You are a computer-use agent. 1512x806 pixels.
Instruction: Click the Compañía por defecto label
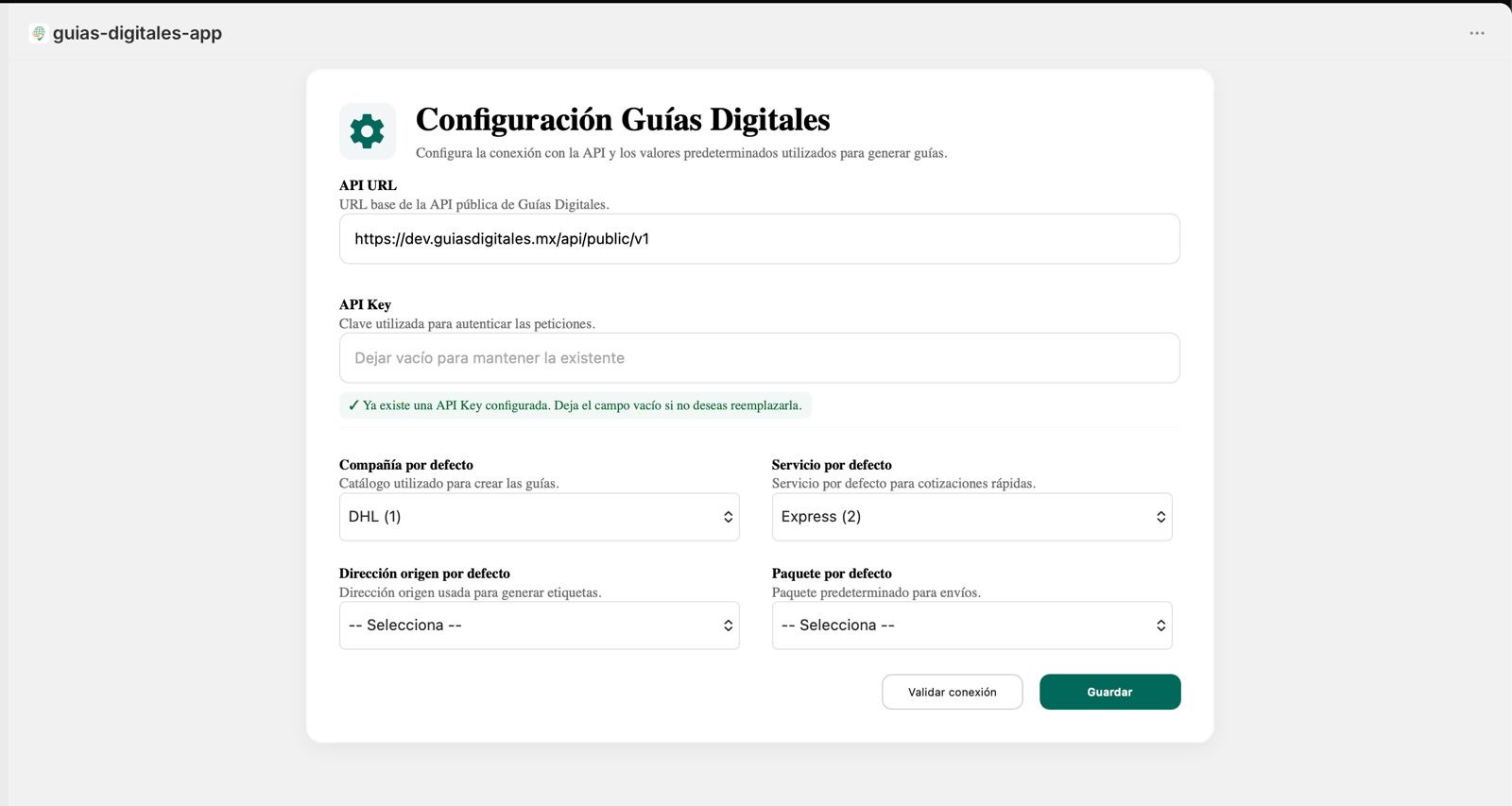click(406, 465)
